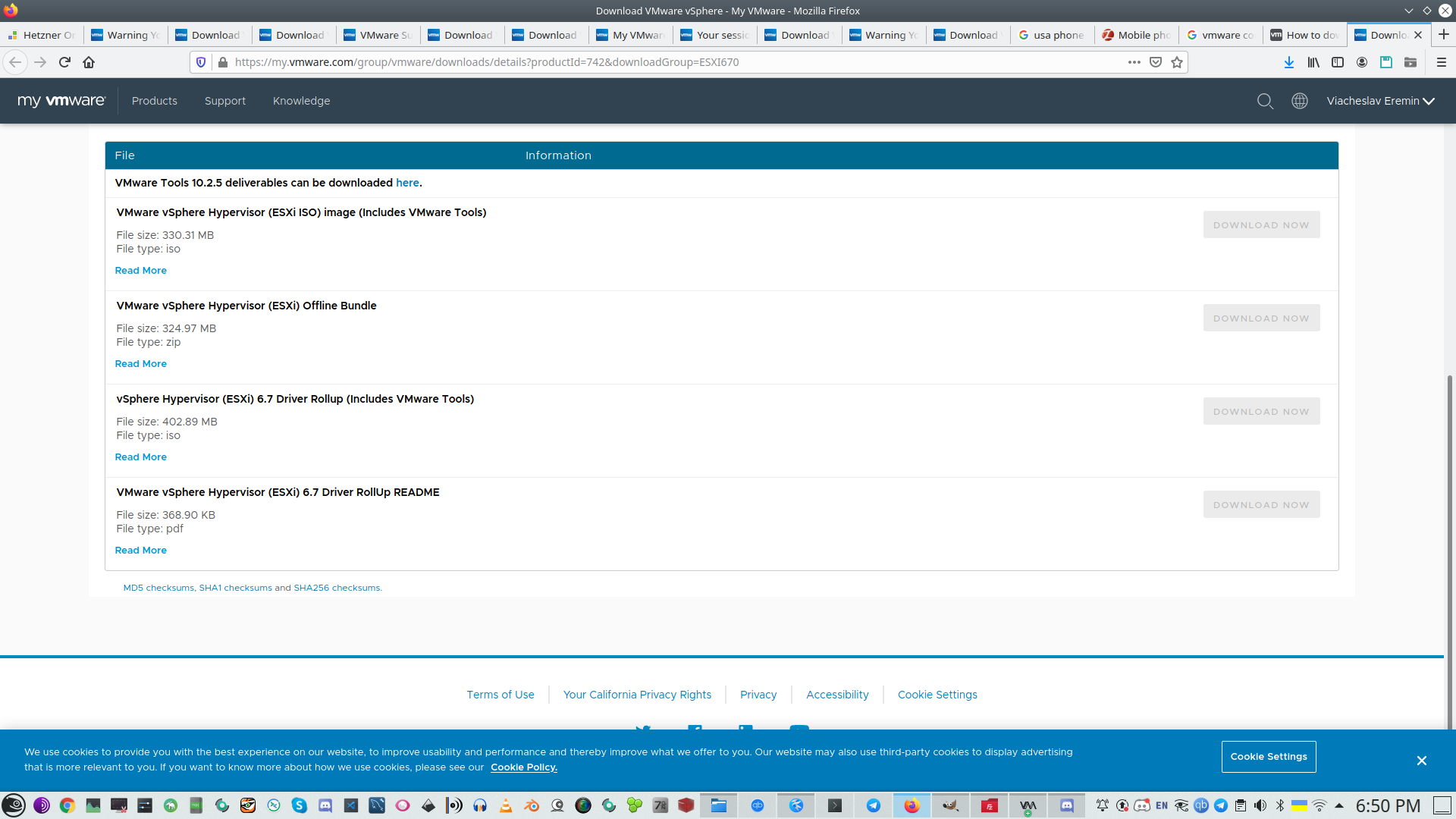Reload the current page

tap(64, 62)
